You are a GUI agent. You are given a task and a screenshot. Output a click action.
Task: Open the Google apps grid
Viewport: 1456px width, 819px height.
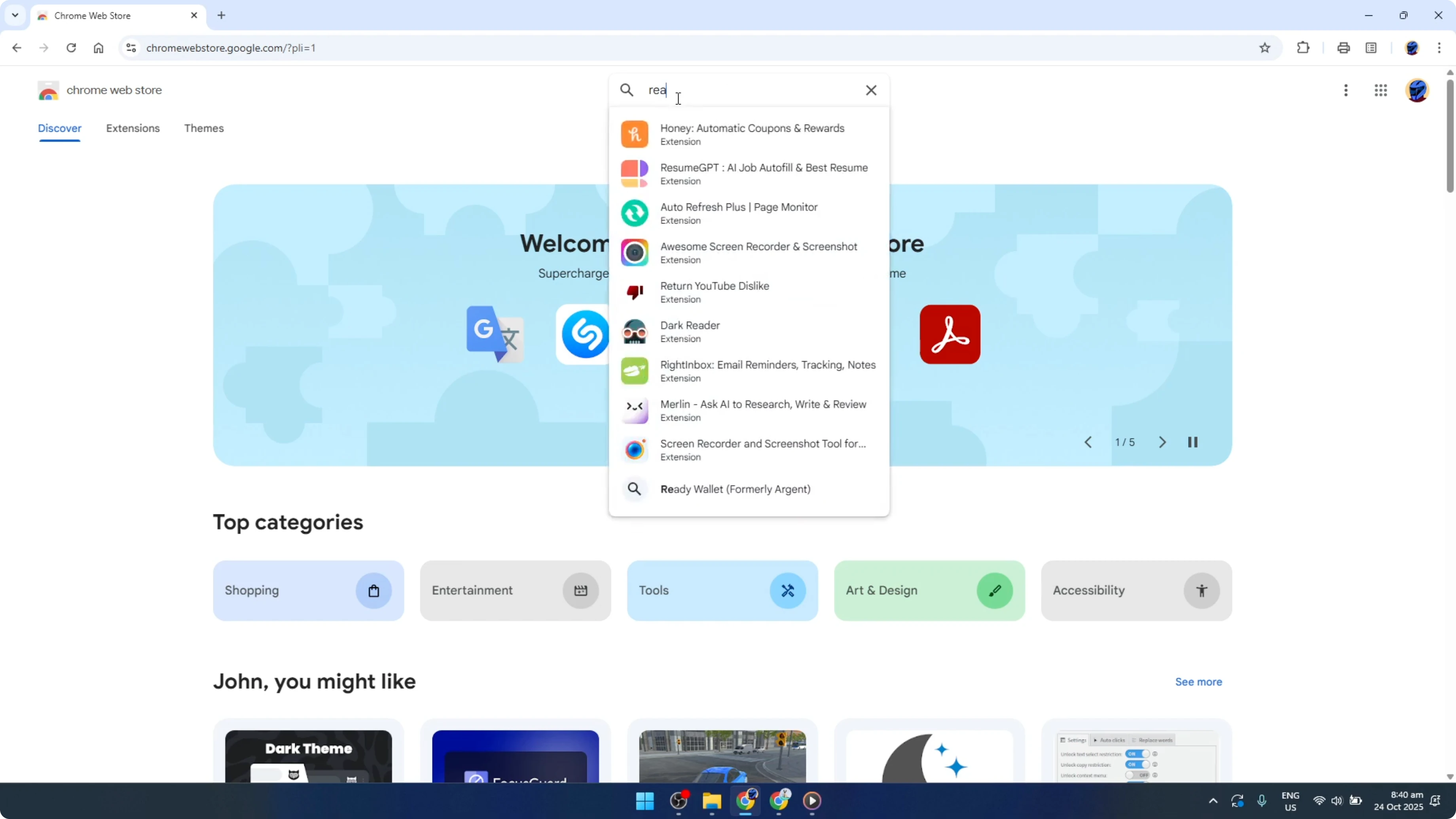1380,91
